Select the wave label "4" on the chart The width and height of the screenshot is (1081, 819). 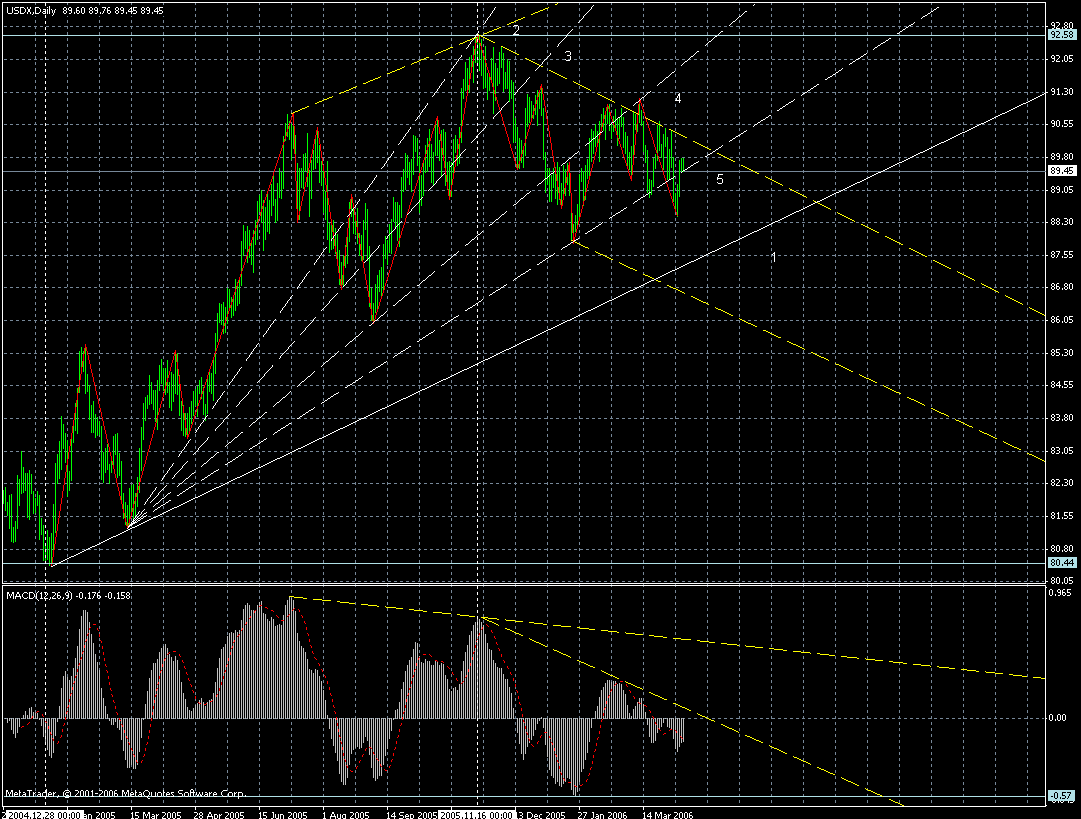(x=678, y=99)
